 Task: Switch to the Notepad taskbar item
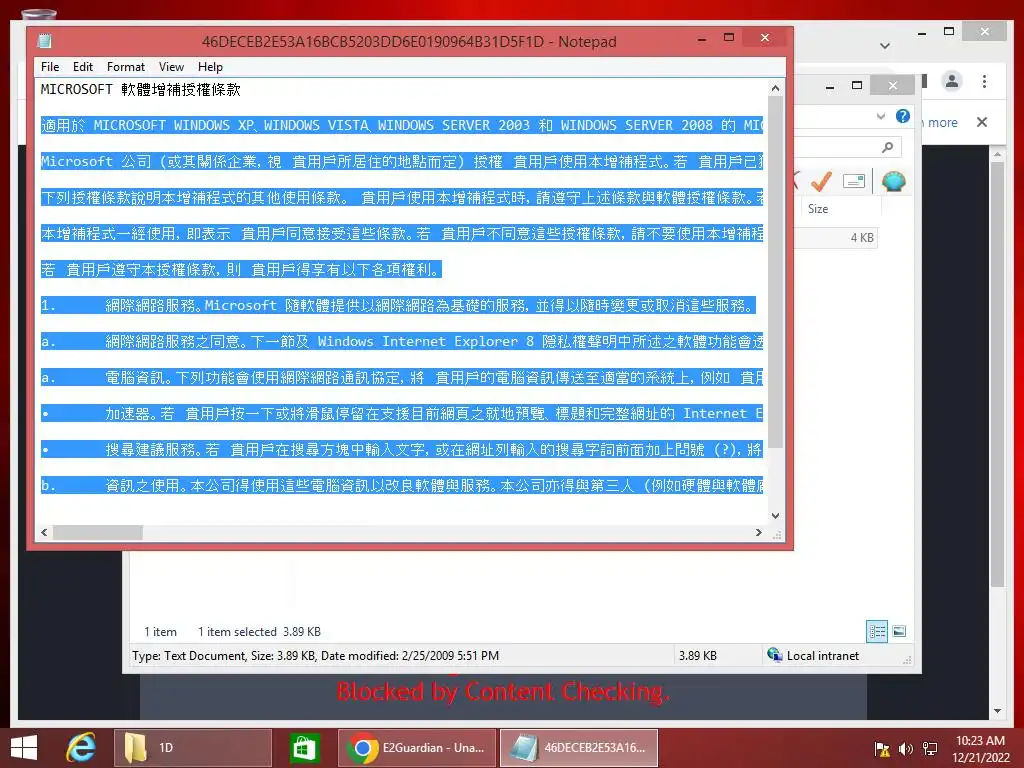click(579, 748)
